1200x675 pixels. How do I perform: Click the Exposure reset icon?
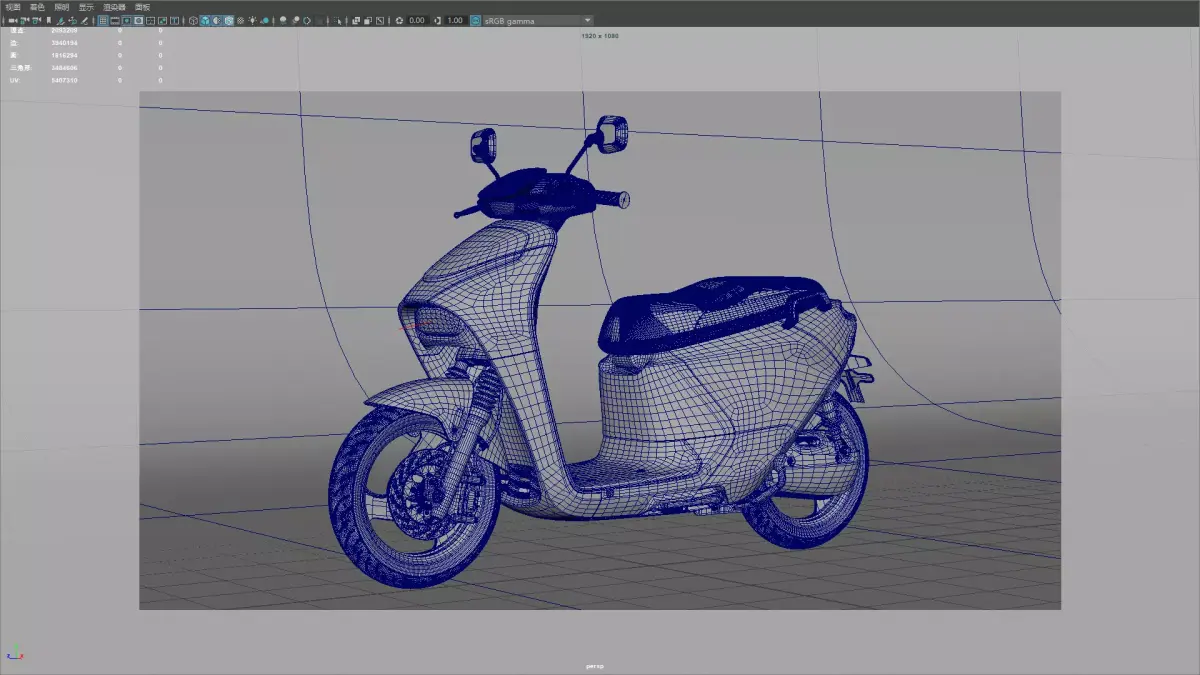click(x=399, y=20)
